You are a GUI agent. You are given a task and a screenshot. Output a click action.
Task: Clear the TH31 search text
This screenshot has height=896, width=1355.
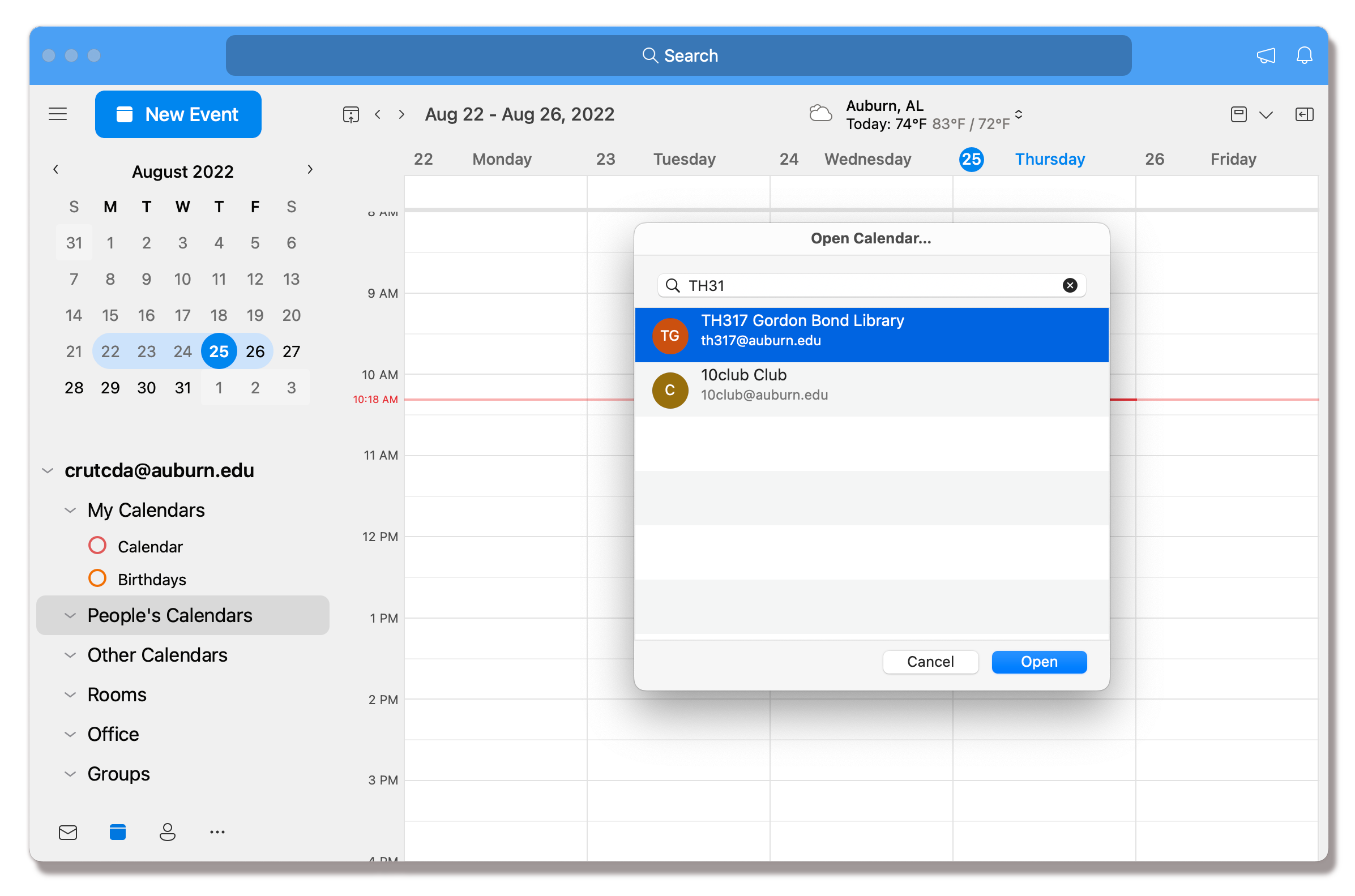(1070, 285)
